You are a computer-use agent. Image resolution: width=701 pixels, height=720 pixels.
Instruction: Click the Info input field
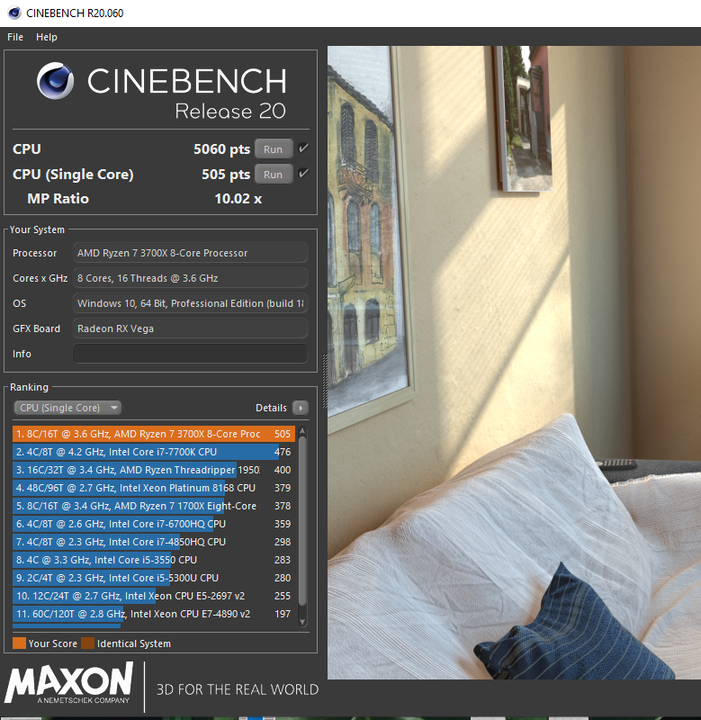coord(190,354)
